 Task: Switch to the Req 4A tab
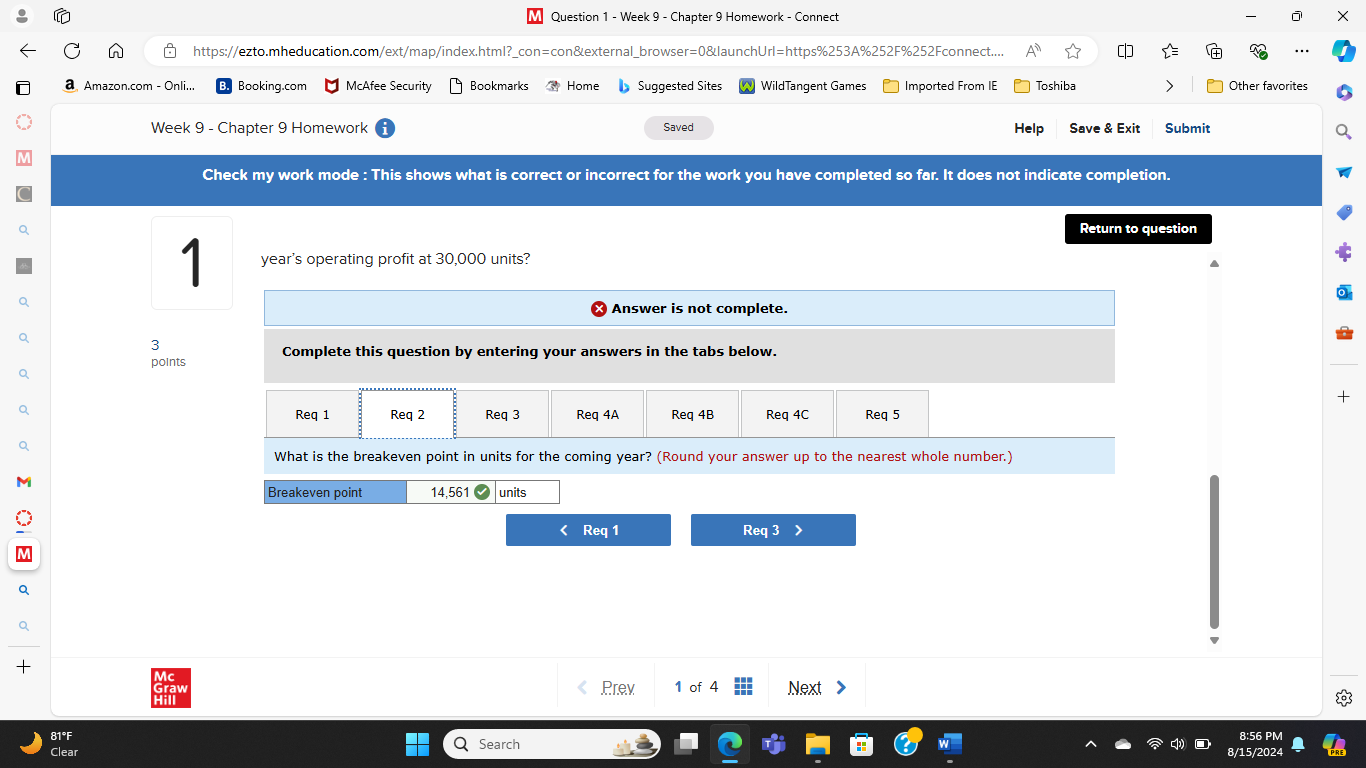pyautogui.click(x=598, y=414)
